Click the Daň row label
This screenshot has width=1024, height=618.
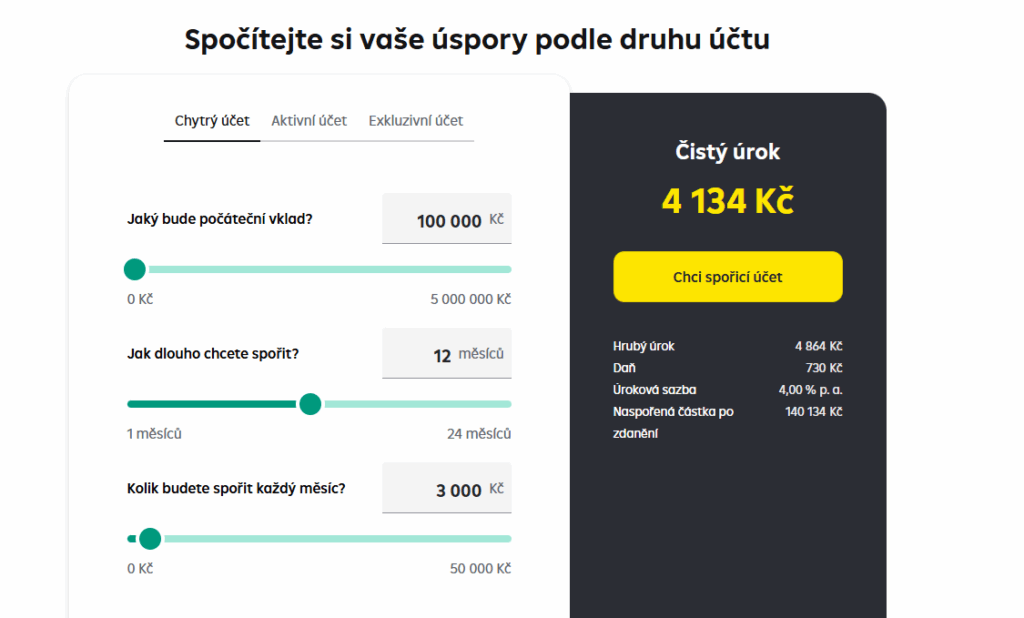(625, 368)
